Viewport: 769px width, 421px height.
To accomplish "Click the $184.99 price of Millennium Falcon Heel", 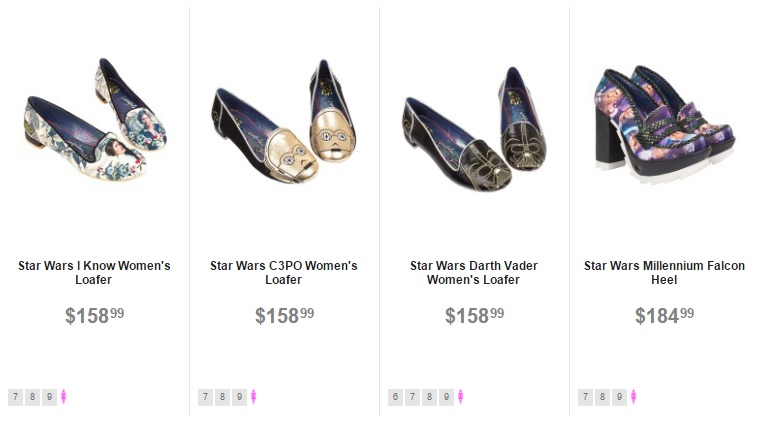I will (664, 316).
